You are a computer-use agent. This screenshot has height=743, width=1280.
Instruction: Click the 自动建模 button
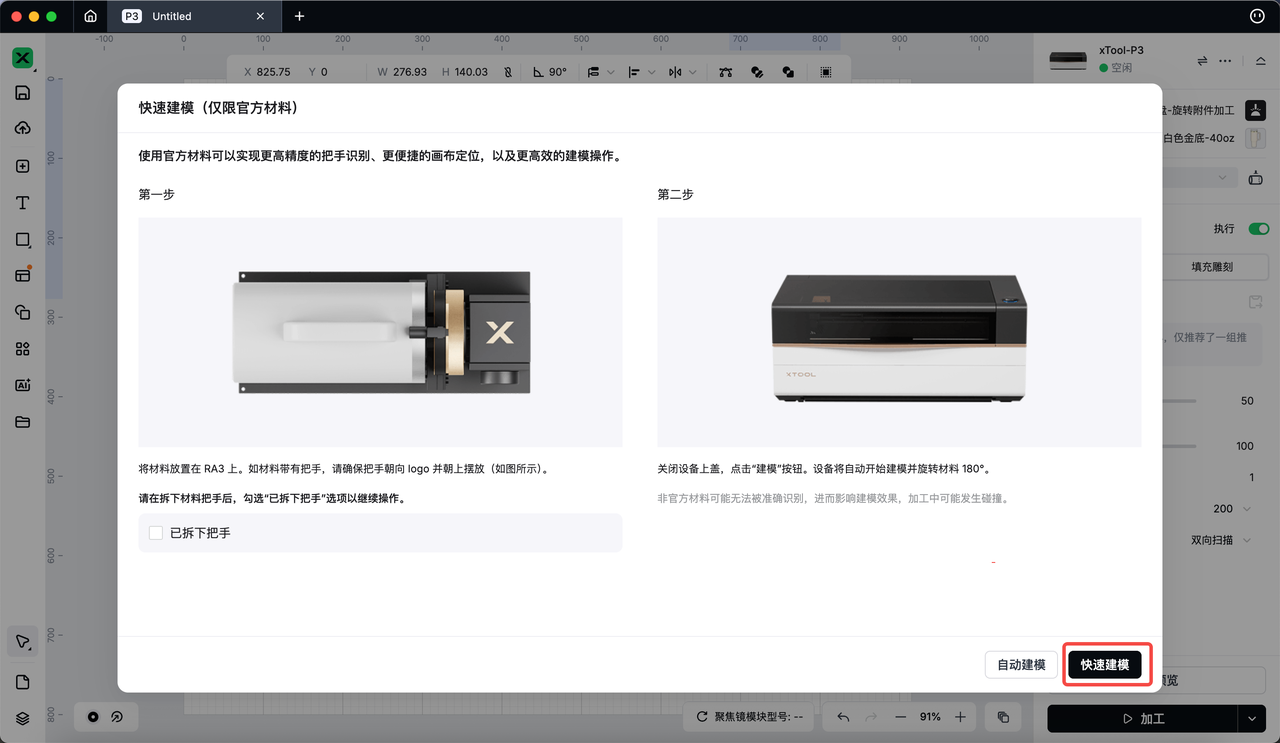pos(1021,665)
